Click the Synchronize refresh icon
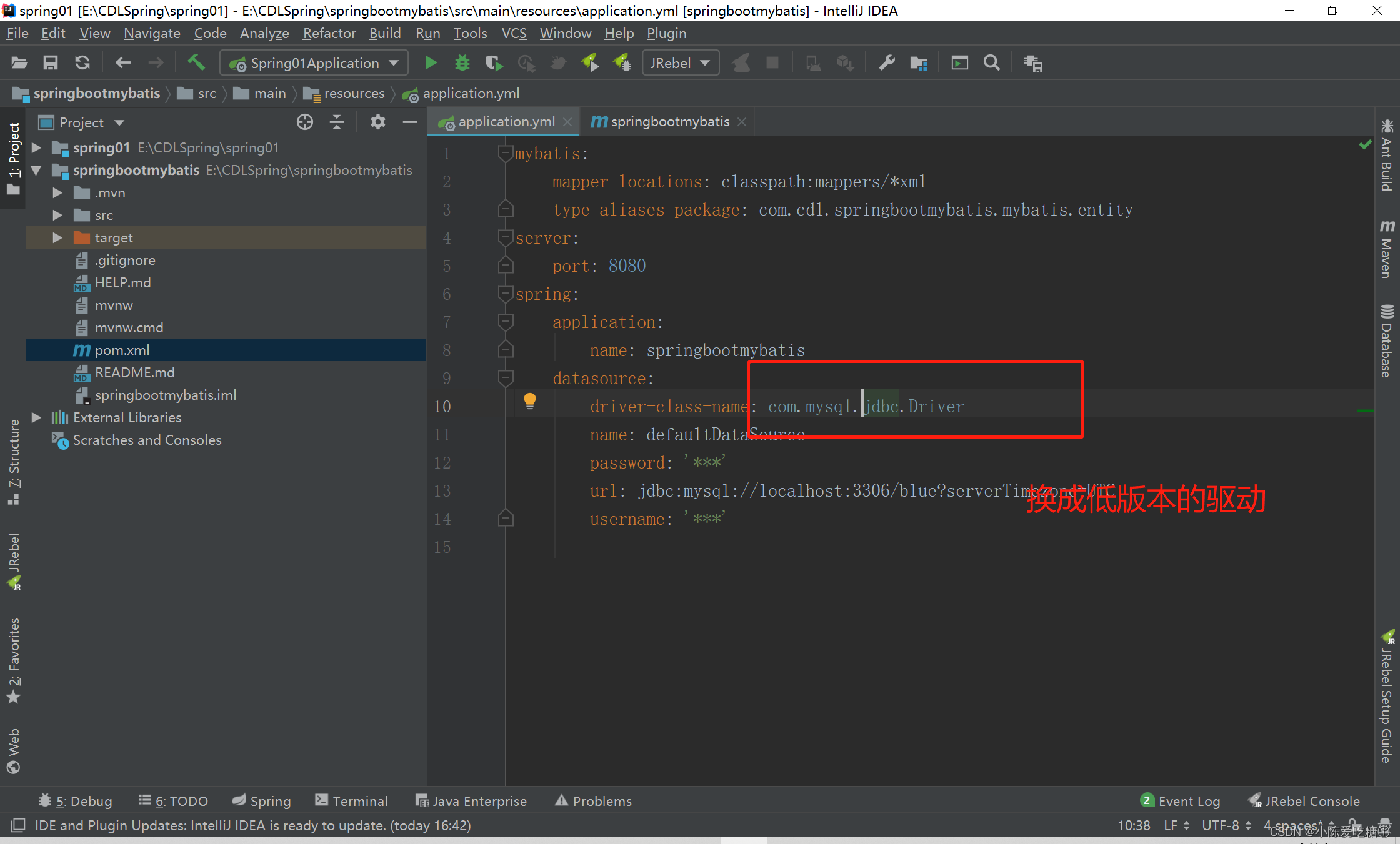The width and height of the screenshot is (1400, 844). point(82,63)
